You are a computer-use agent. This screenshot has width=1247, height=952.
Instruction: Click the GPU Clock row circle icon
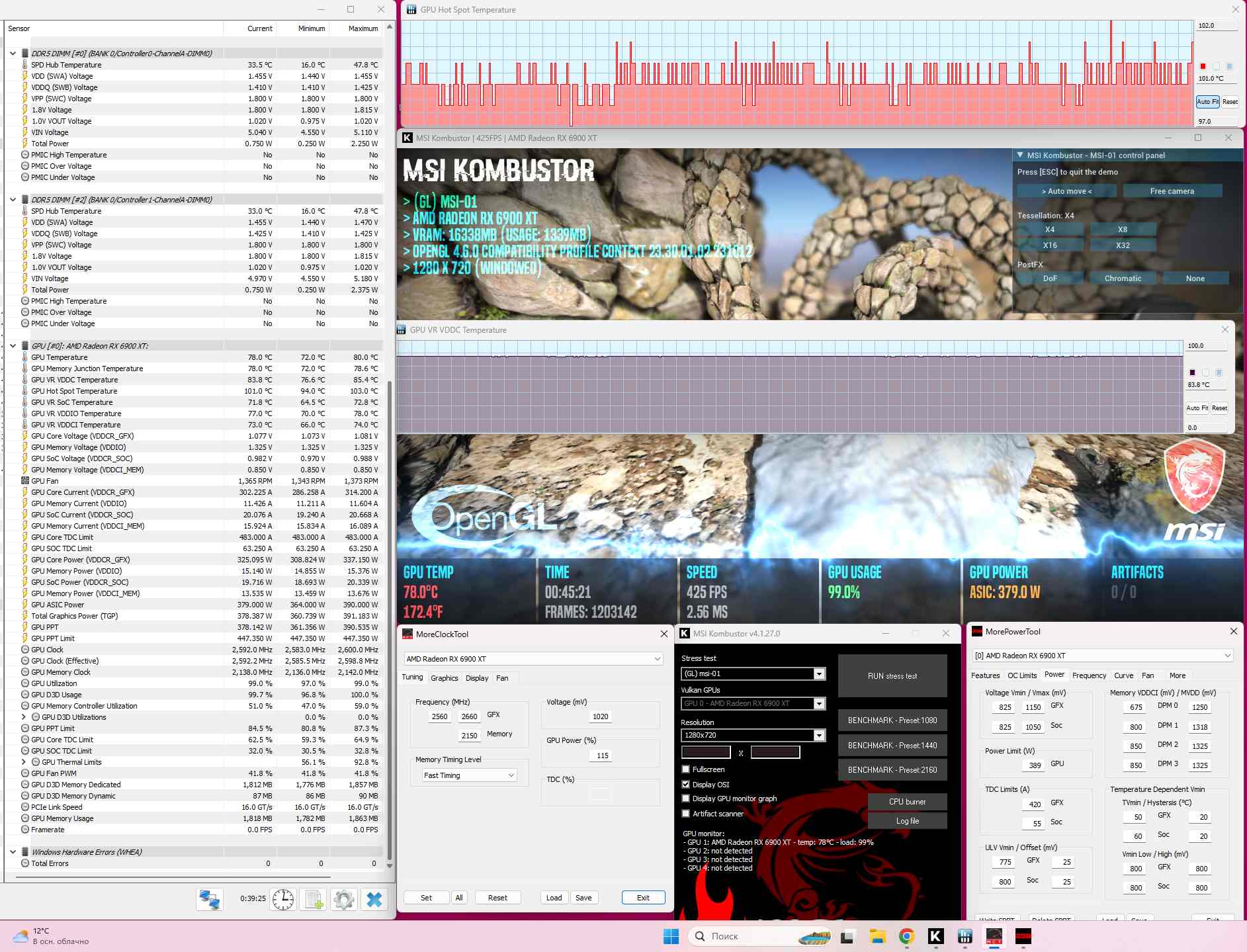25,650
